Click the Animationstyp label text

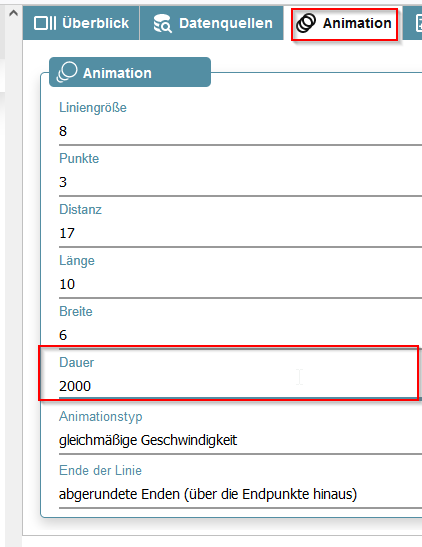click(101, 417)
